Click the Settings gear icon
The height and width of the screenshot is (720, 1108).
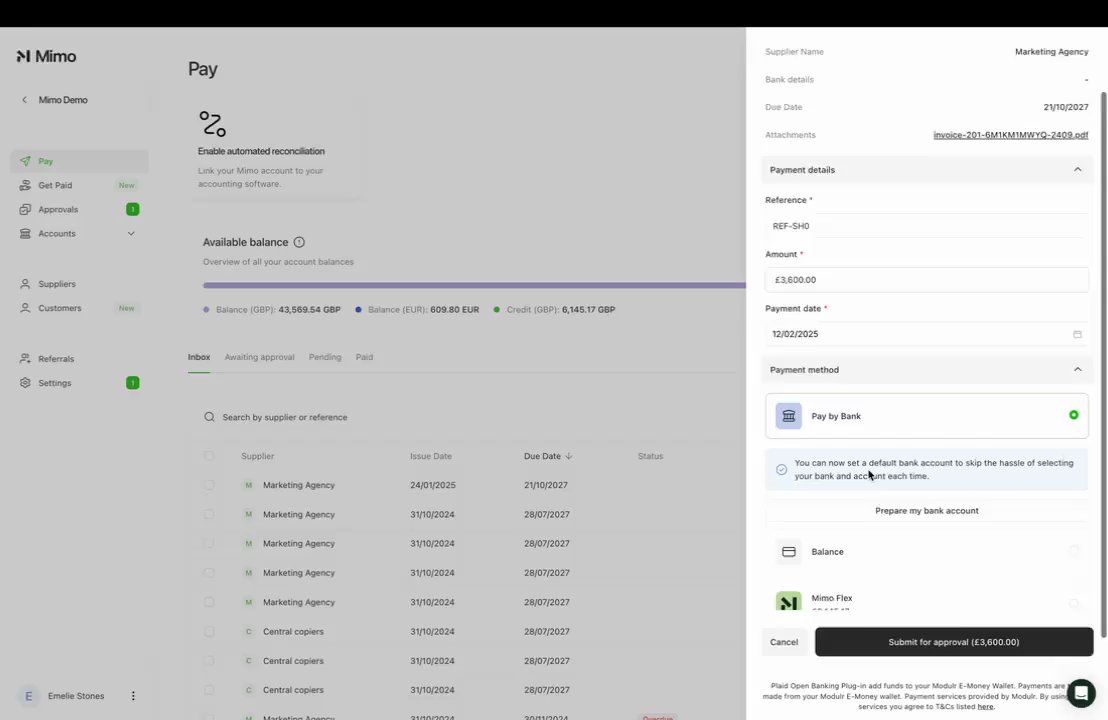click(25, 383)
